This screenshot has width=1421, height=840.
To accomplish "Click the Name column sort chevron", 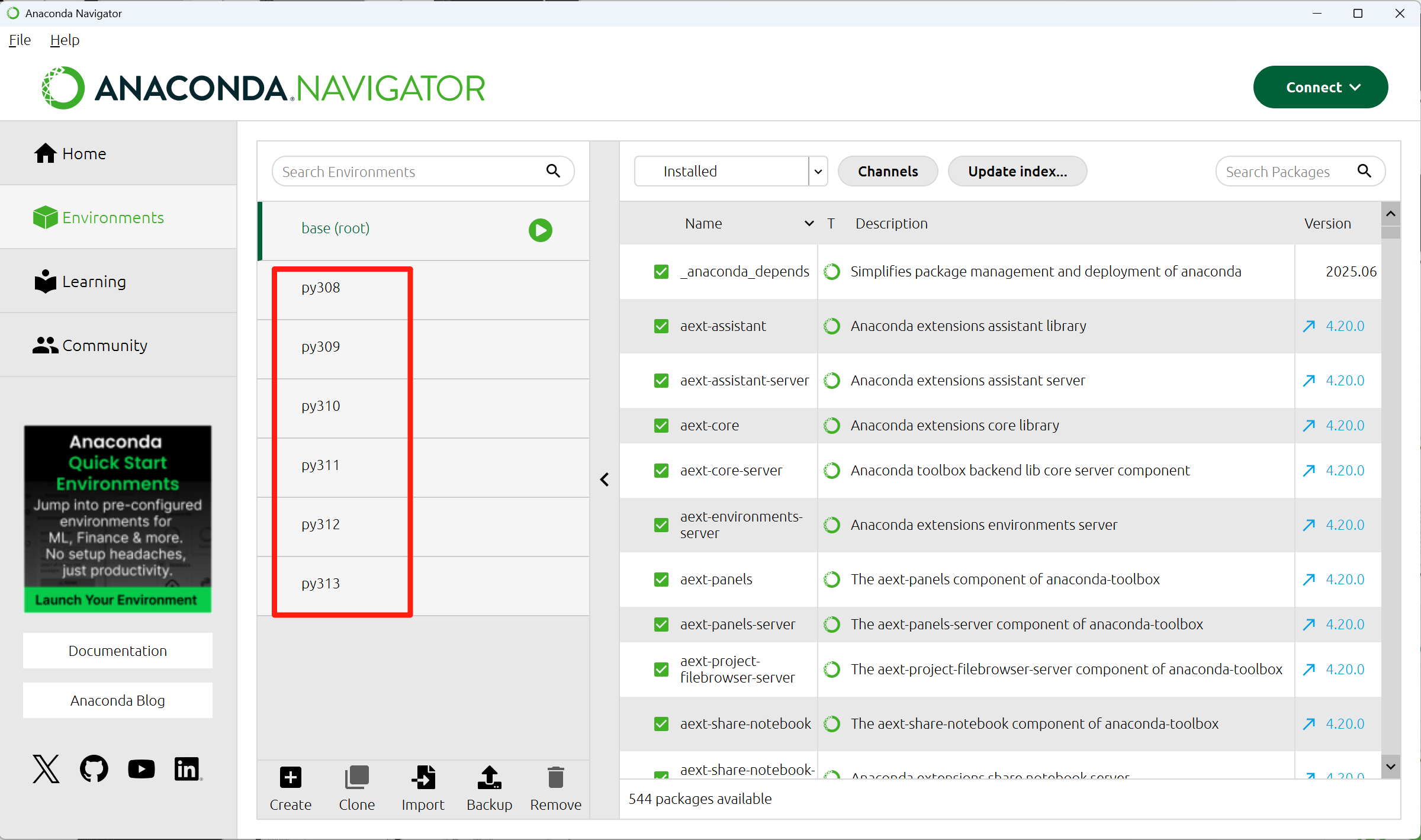I will tap(809, 223).
